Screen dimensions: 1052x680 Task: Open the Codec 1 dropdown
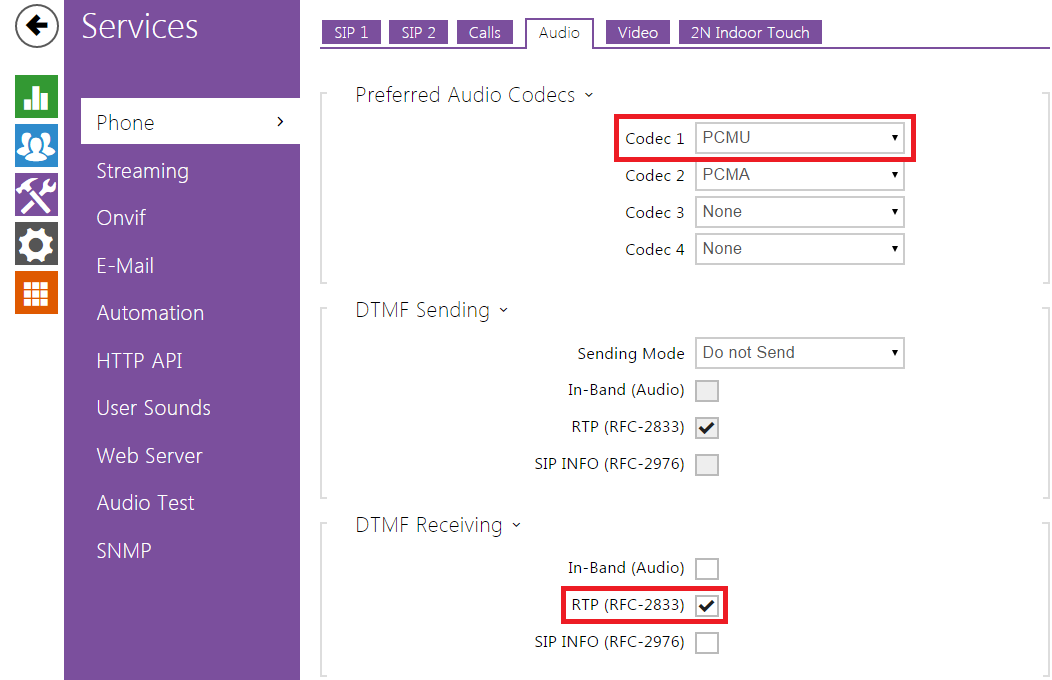pos(799,138)
